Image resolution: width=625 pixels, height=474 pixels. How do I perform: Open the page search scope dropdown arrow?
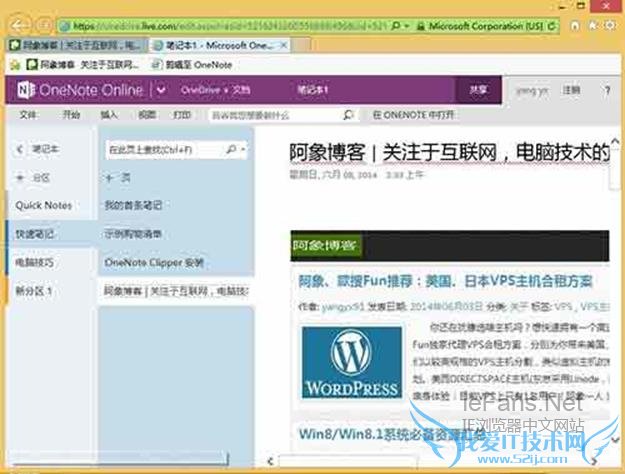coord(243,150)
